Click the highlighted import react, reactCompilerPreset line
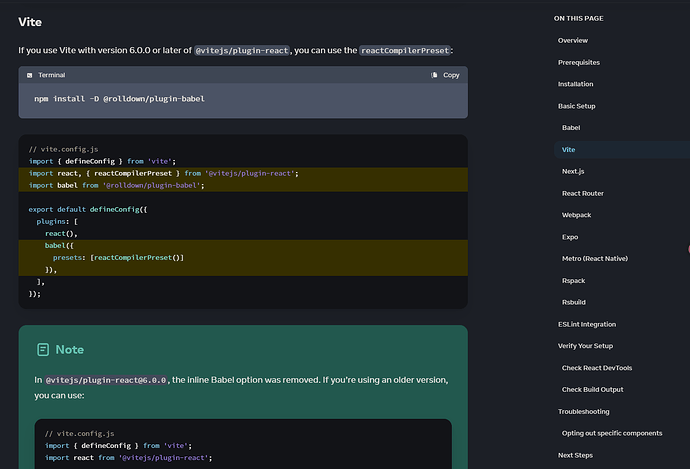The height and width of the screenshot is (469, 690). tap(163, 173)
